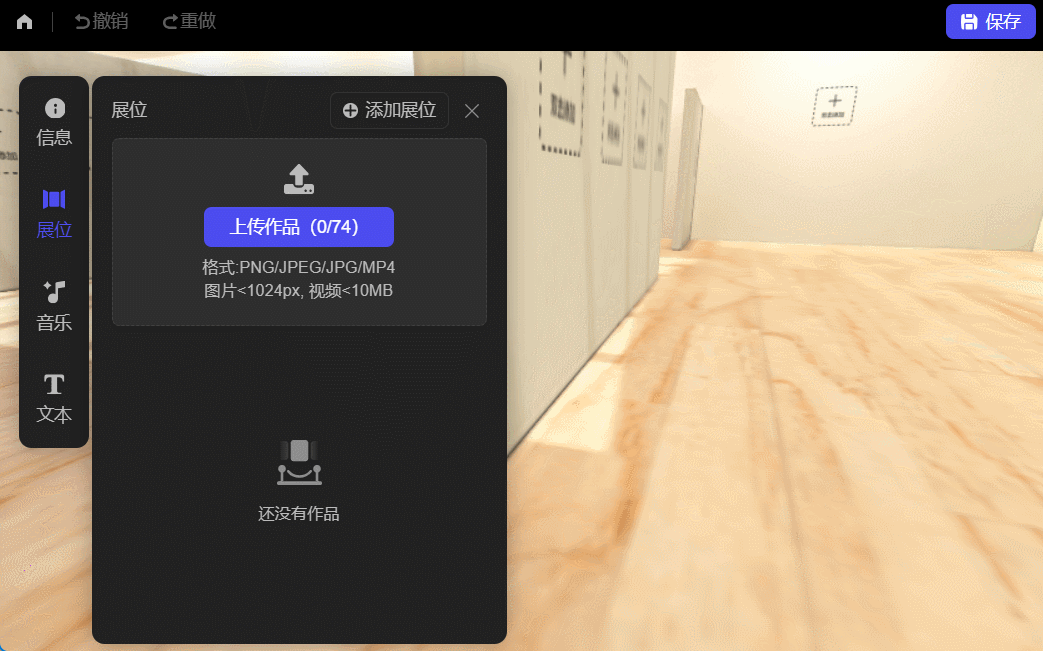This screenshot has width=1043, height=651.
Task: Click the empty-state artwork icon
Action: point(298,462)
